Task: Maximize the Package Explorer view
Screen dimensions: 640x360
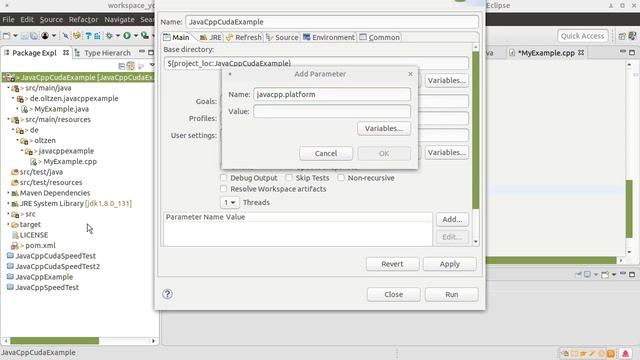Action: point(151,52)
